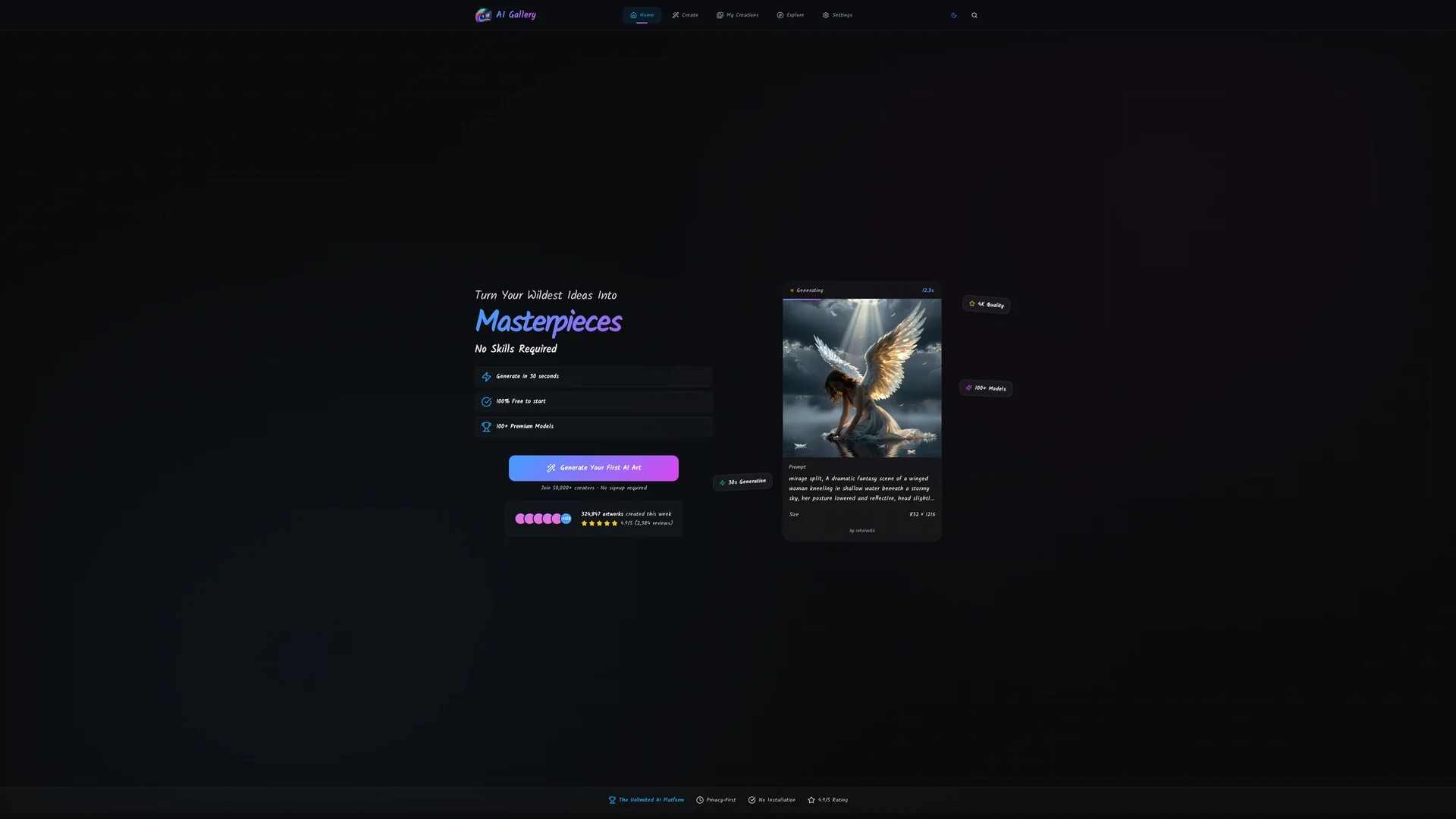
Task: Open the Home tab
Action: click(x=642, y=15)
